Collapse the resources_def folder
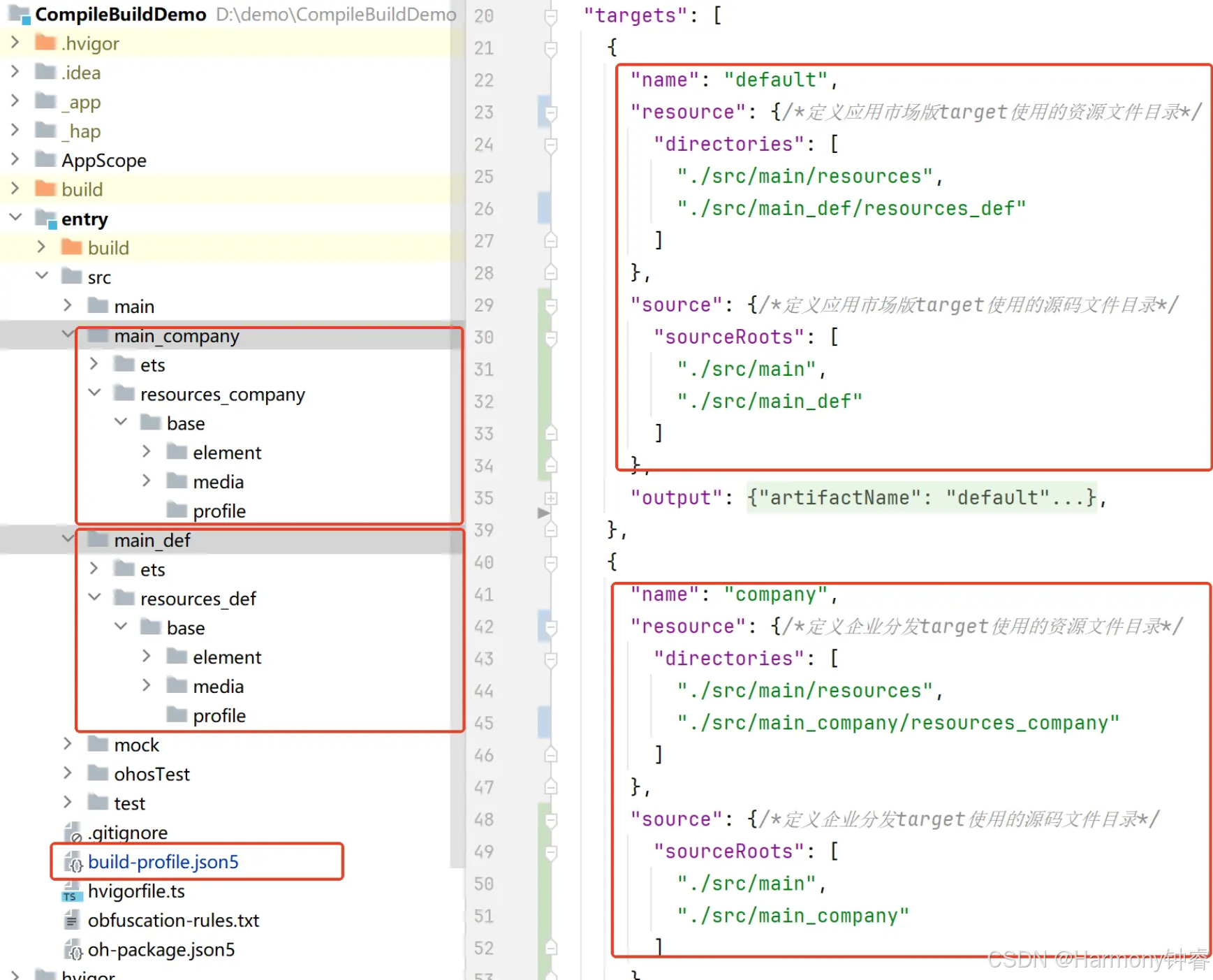 94,598
